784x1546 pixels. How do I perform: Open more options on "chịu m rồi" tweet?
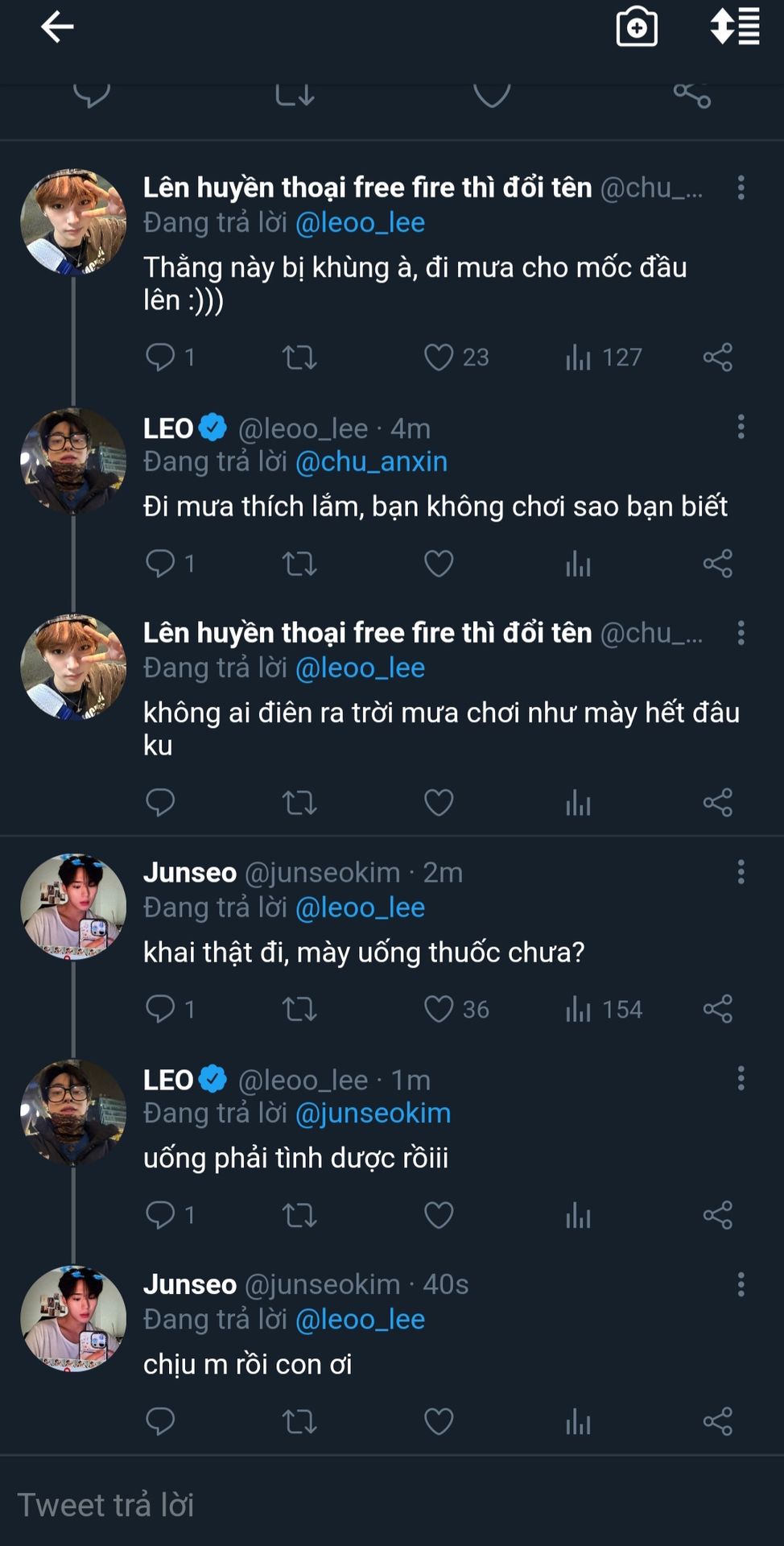coord(741,1284)
